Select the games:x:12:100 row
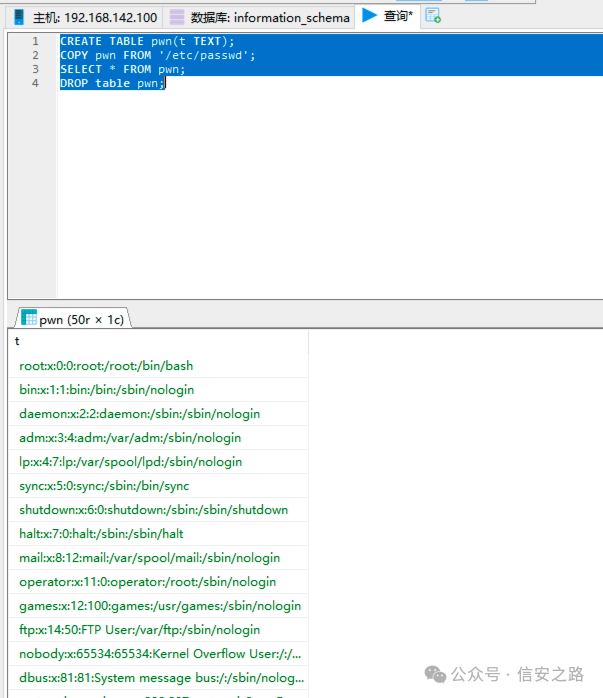 click(x=158, y=606)
